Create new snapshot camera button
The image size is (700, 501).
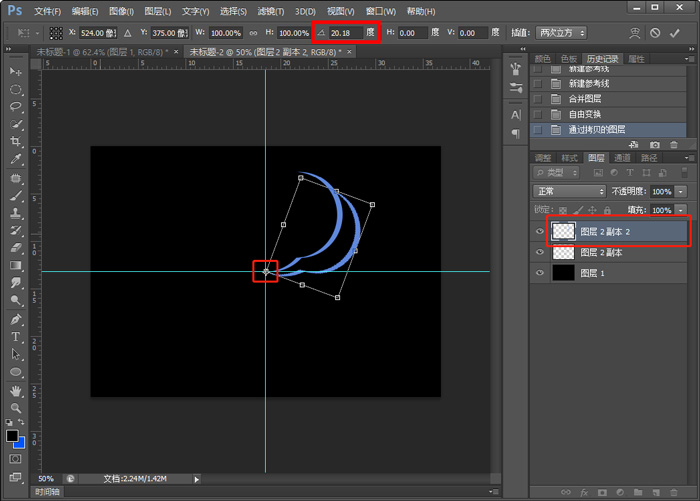click(x=654, y=144)
